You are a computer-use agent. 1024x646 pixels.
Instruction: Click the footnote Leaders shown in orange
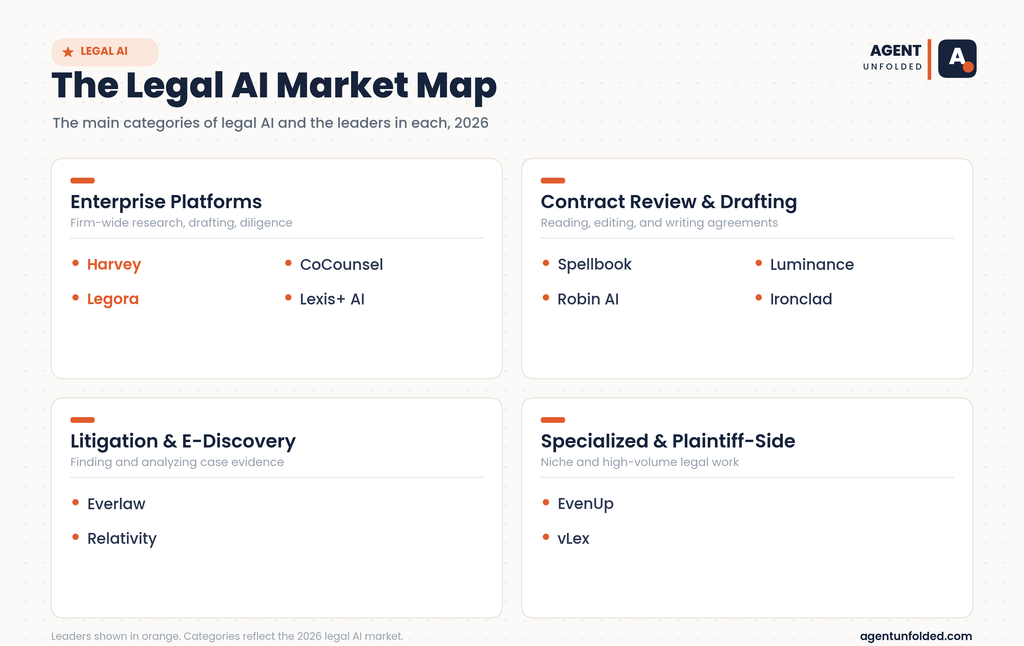227,636
